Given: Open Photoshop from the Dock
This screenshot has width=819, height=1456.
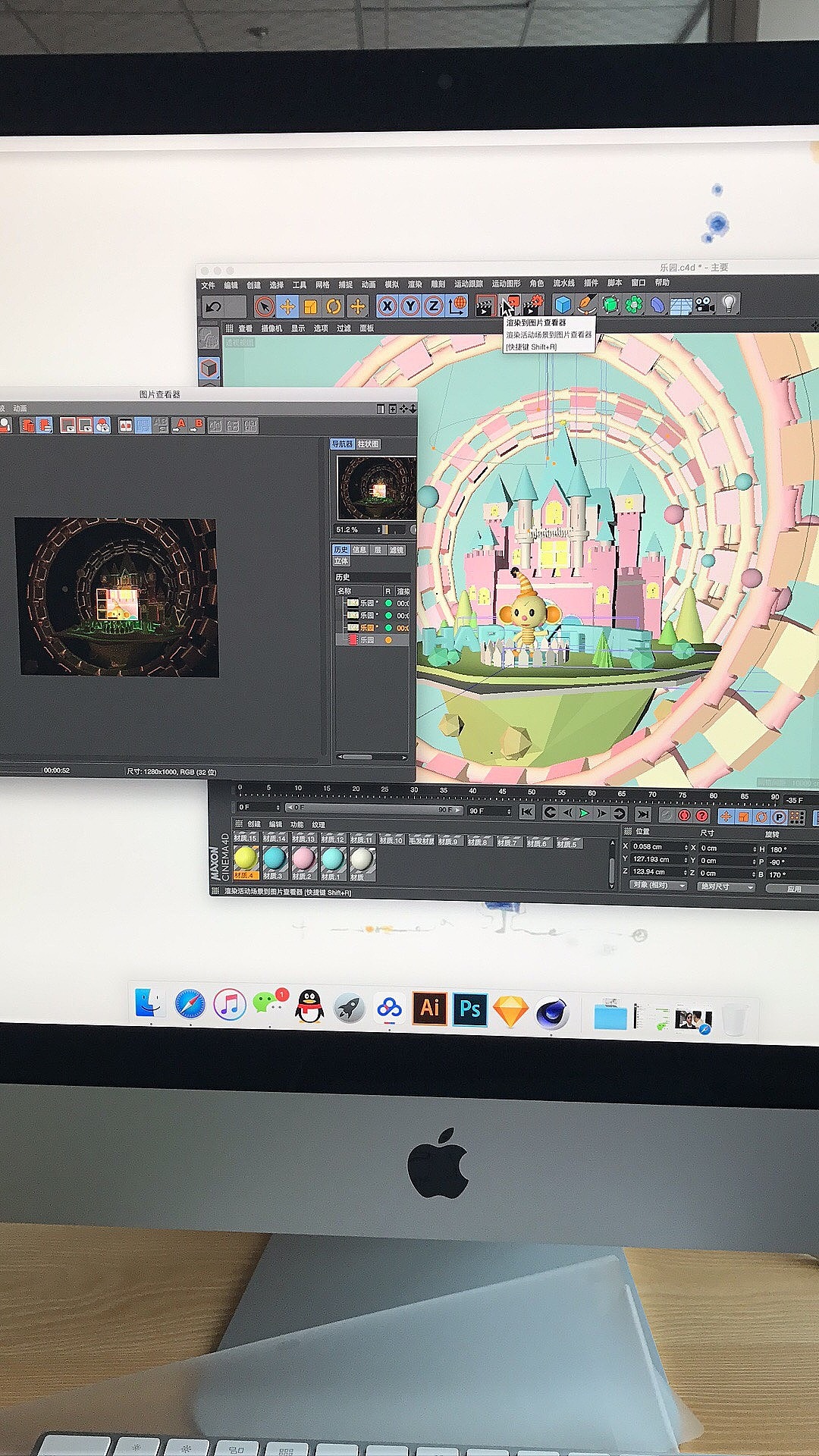Looking at the screenshot, I should click(x=470, y=1009).
